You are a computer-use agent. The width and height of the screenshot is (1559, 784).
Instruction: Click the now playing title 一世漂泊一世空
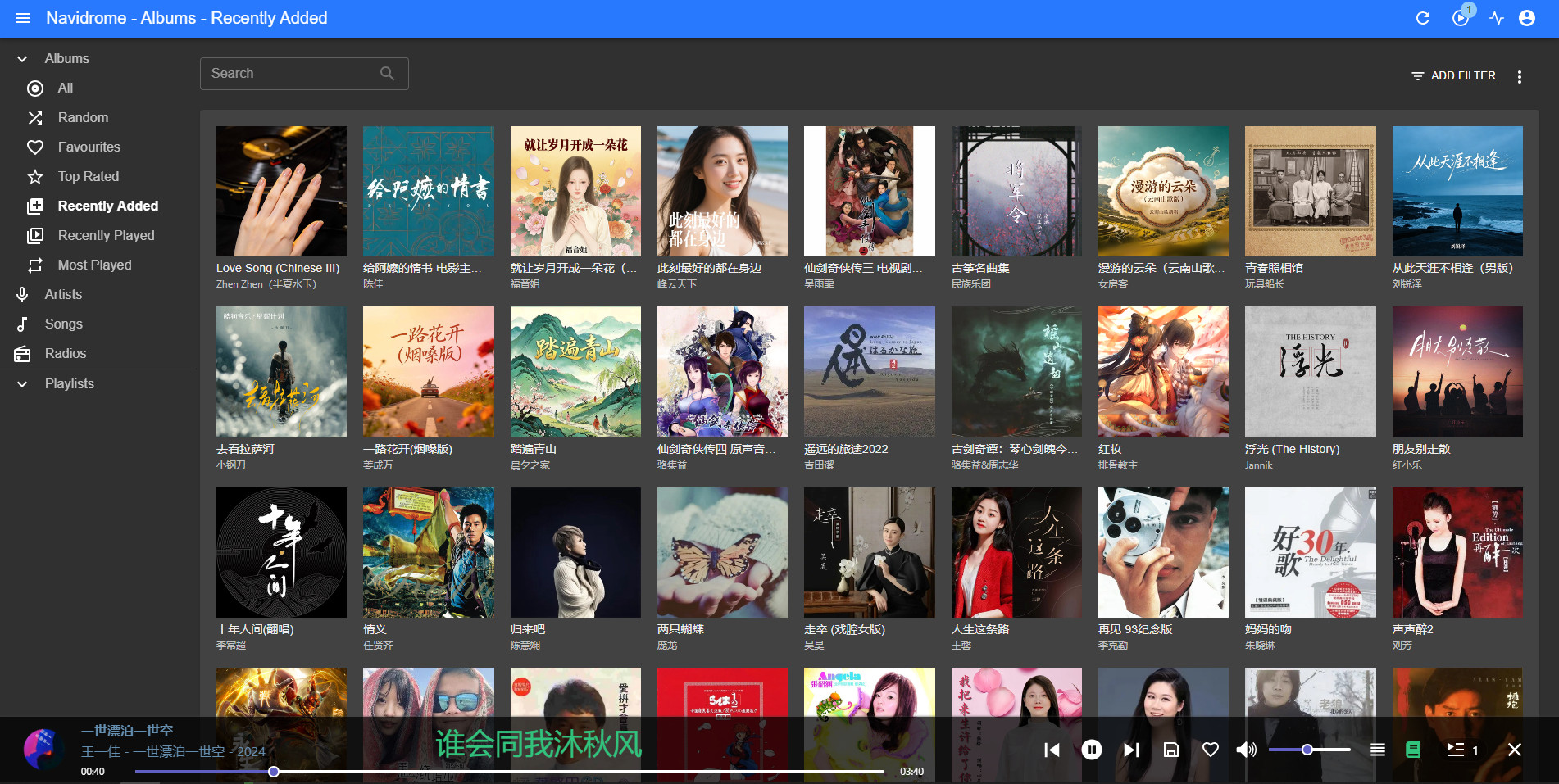click(x=127, y=731)
